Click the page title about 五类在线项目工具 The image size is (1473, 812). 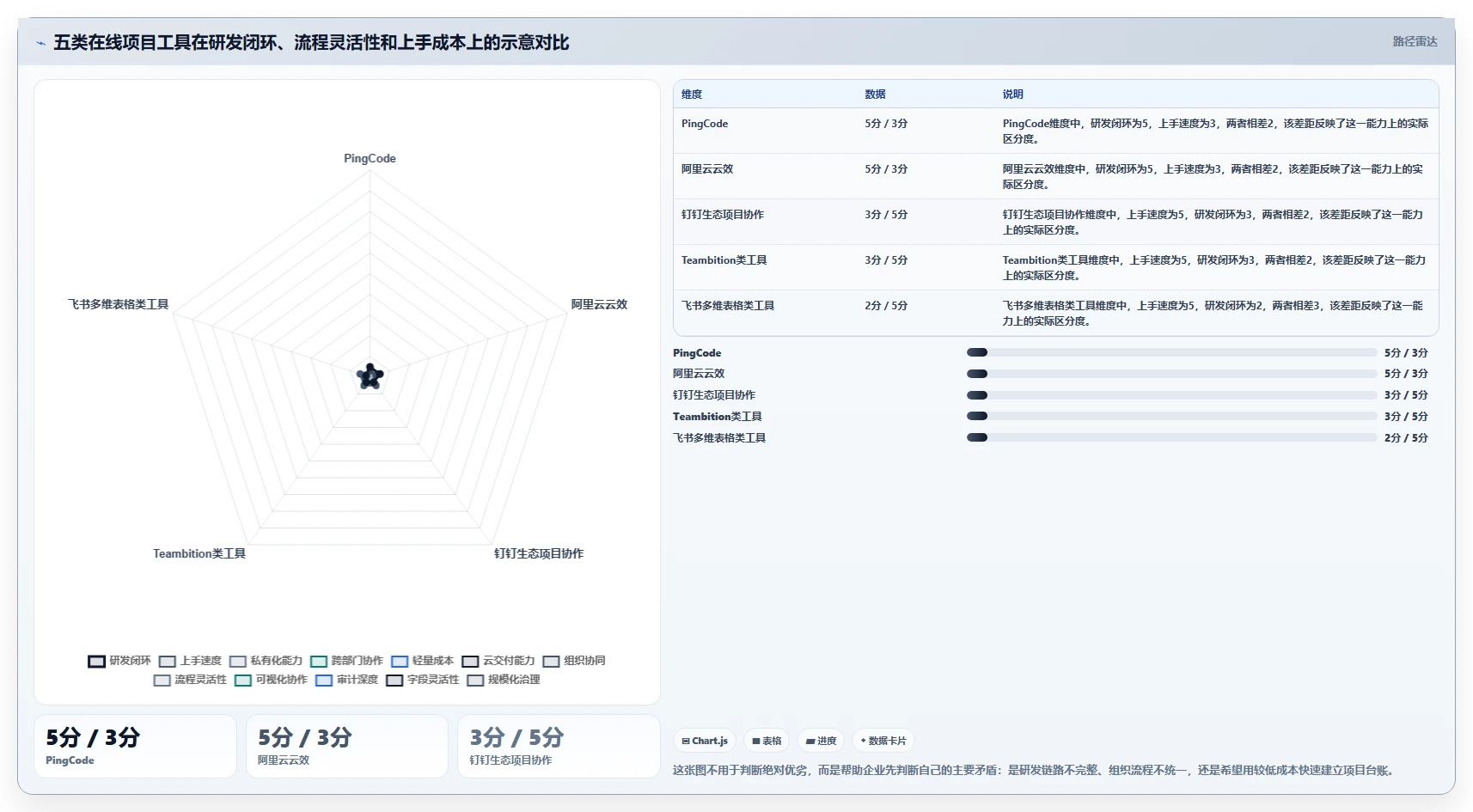311,42
